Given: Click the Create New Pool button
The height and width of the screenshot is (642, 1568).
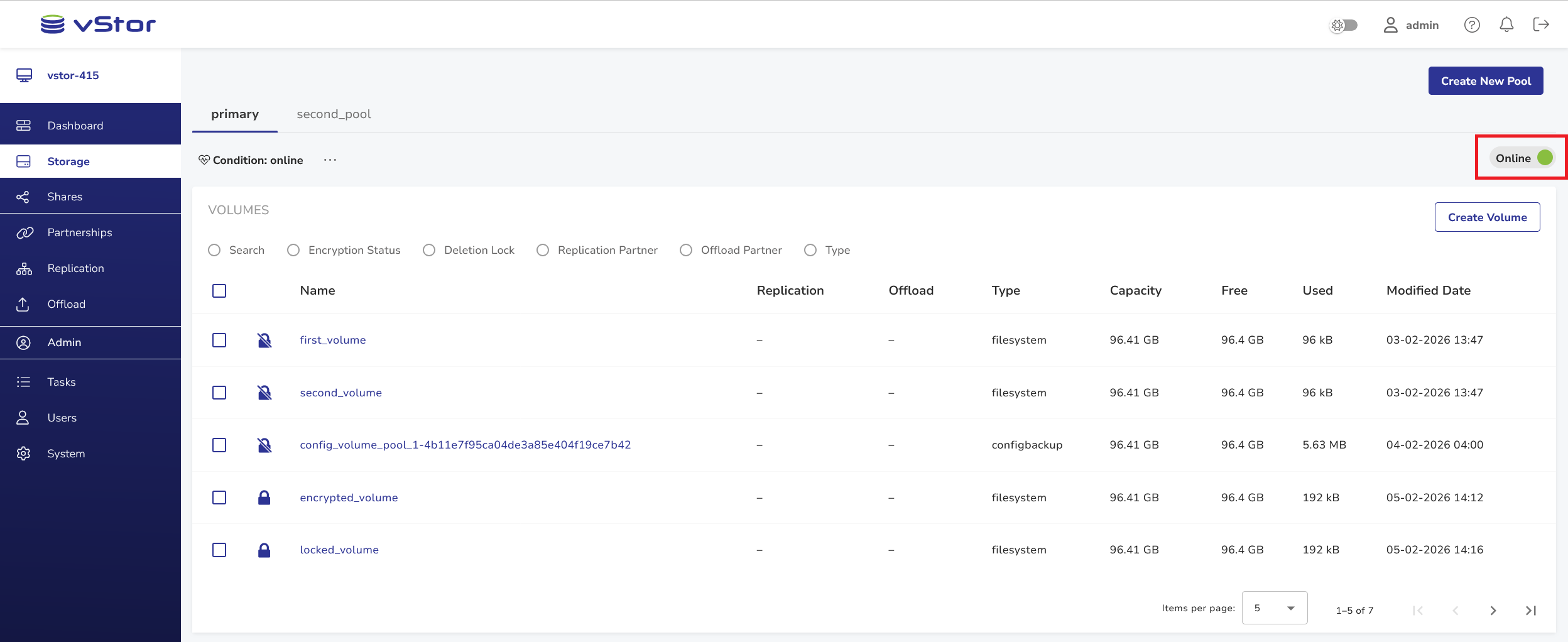Looking at the screenshot, I should pos(1485,81).
